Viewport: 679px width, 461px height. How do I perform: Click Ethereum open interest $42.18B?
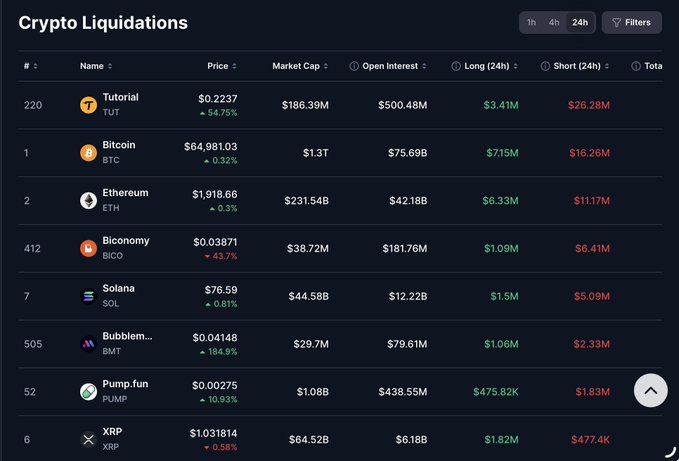408,201
